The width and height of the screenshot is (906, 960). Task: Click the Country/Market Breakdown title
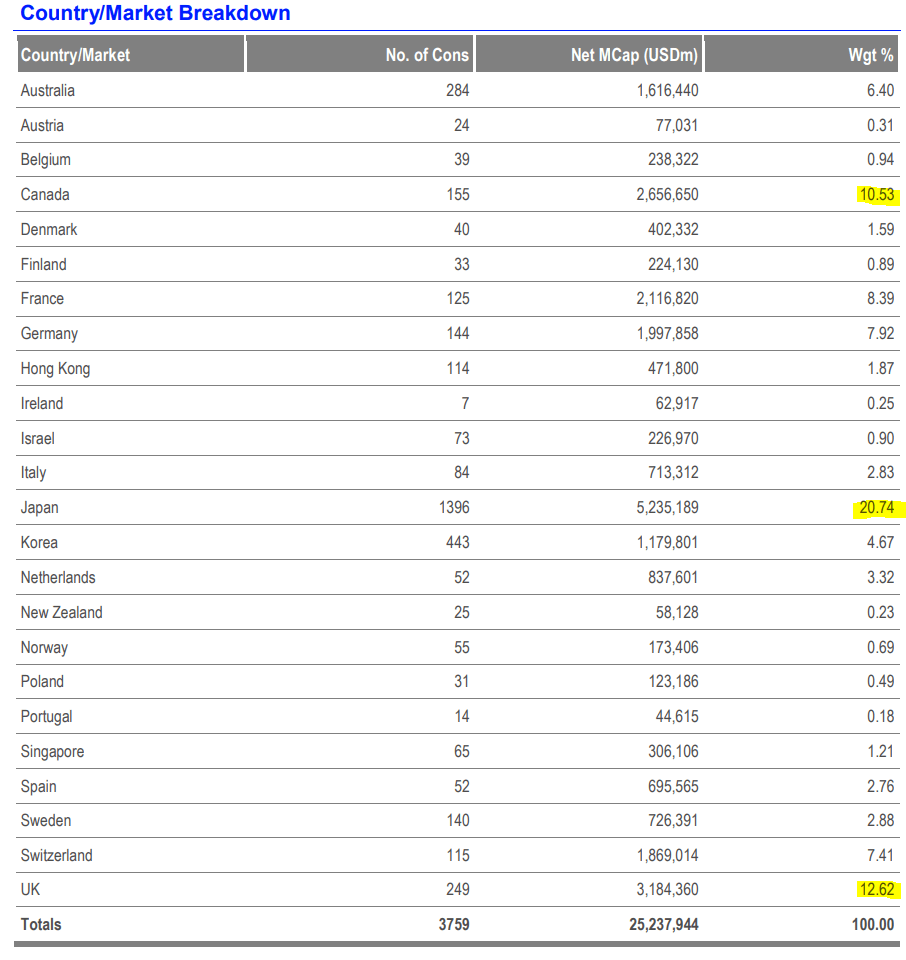(x=155, y=13)
